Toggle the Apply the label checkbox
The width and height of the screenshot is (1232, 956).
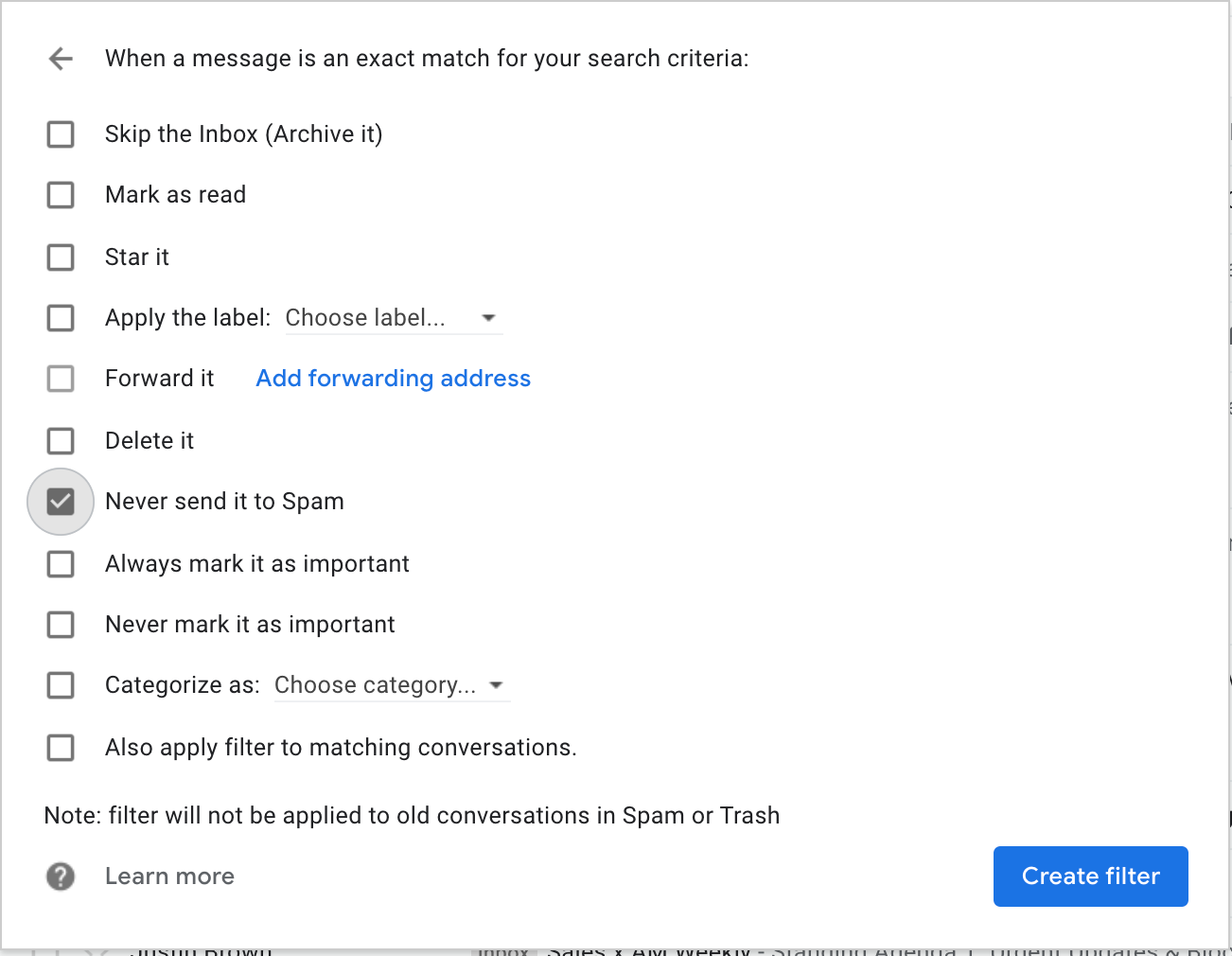(61, 318)
